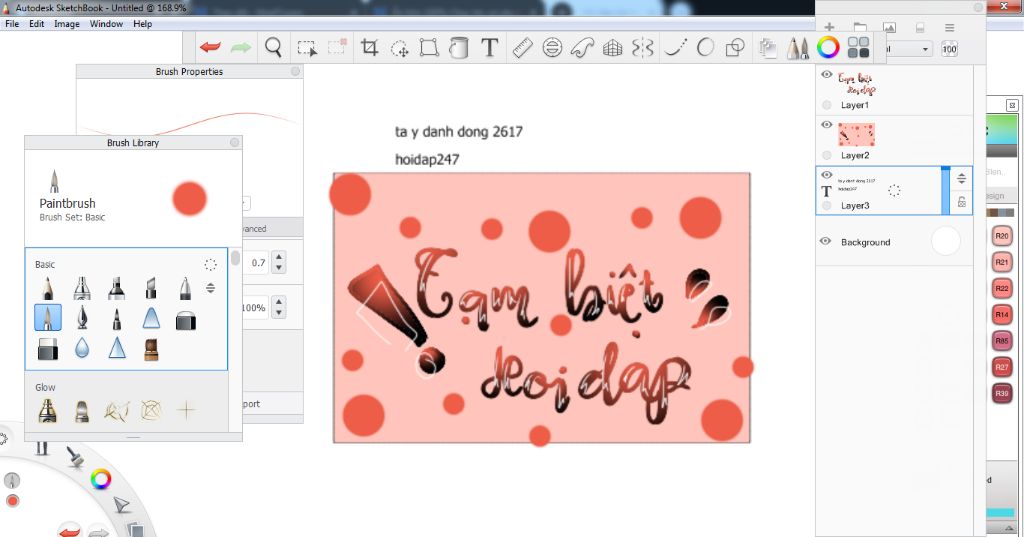This screenshot has height=537, width=1024.
Task: Click the red Undo arrow in toolbar
Action: [210, 48]
